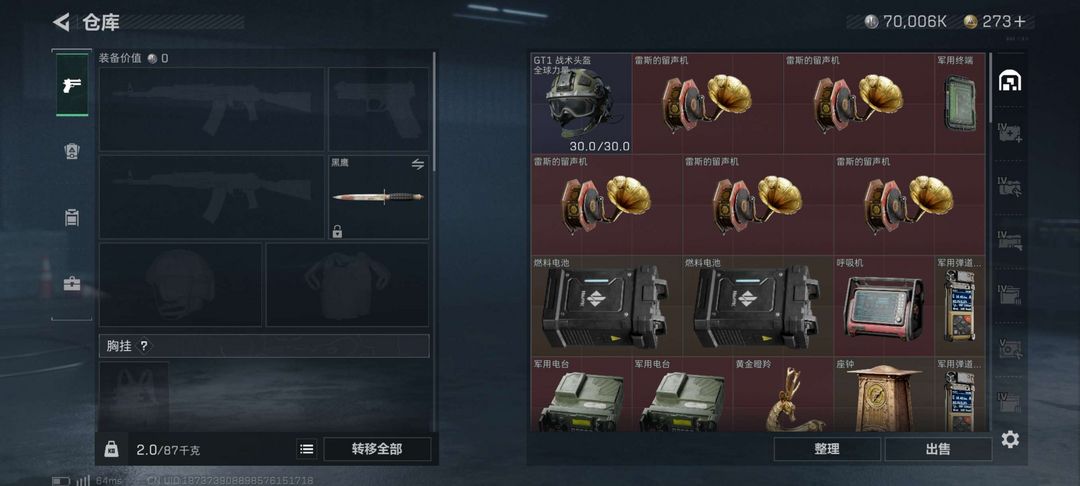Open the backpack tab in left sidebar
This screenshot has height=486, width=1080.
72,218
